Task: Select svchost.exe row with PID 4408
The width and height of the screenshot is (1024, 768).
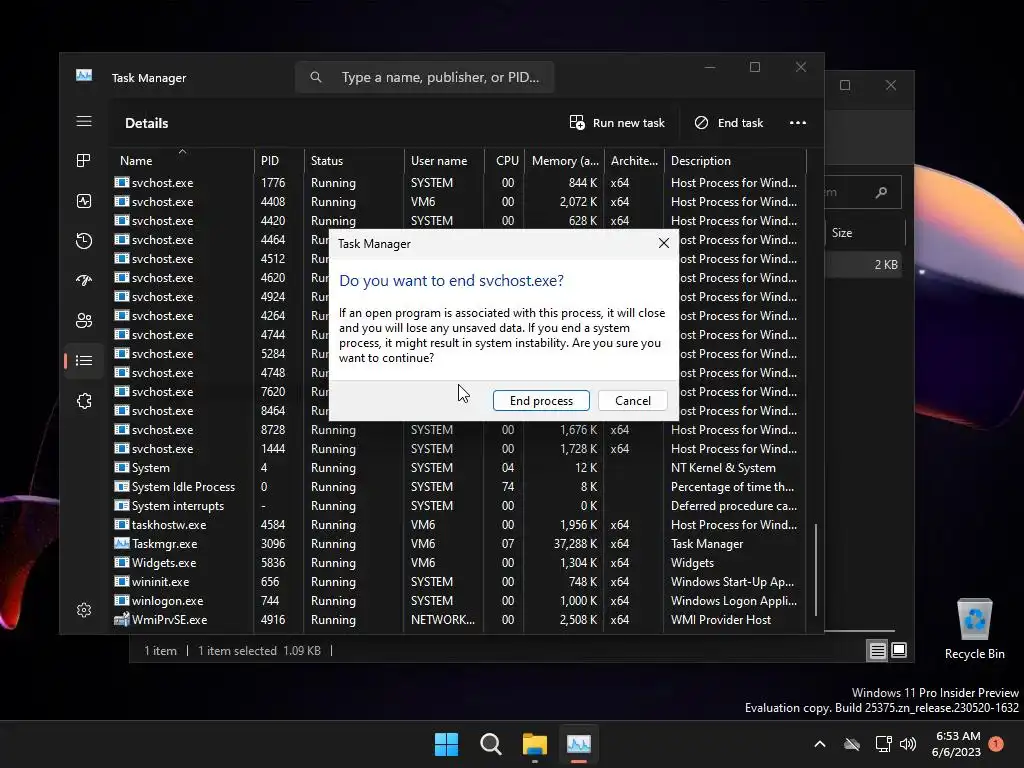Action: tap(459, 202)
